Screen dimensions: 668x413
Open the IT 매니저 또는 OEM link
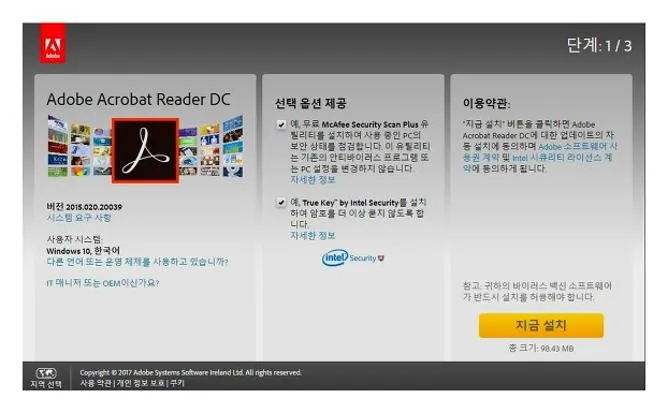[x=103, y=283]
